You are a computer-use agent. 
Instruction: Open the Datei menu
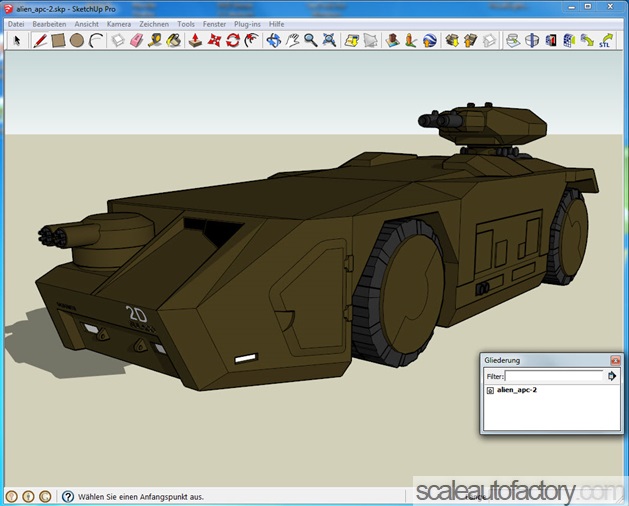16,24
